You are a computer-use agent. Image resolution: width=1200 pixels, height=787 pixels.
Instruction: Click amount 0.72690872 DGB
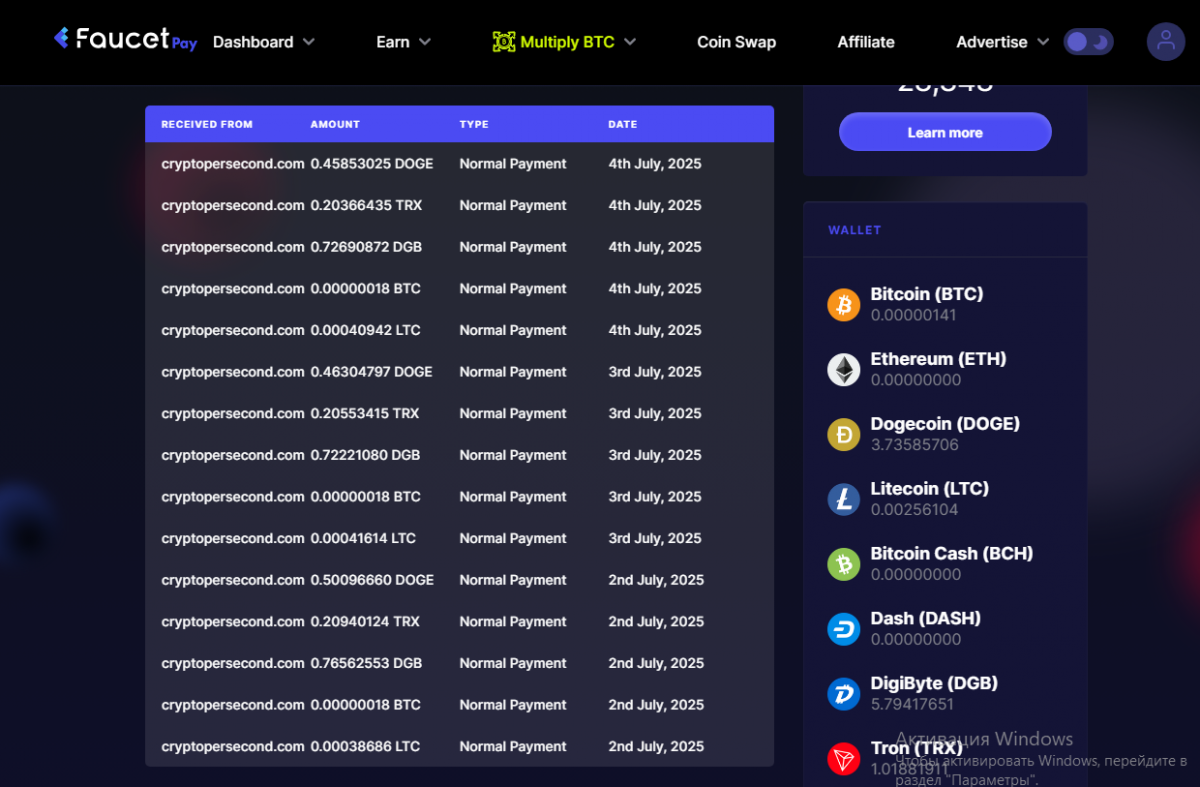366,247
